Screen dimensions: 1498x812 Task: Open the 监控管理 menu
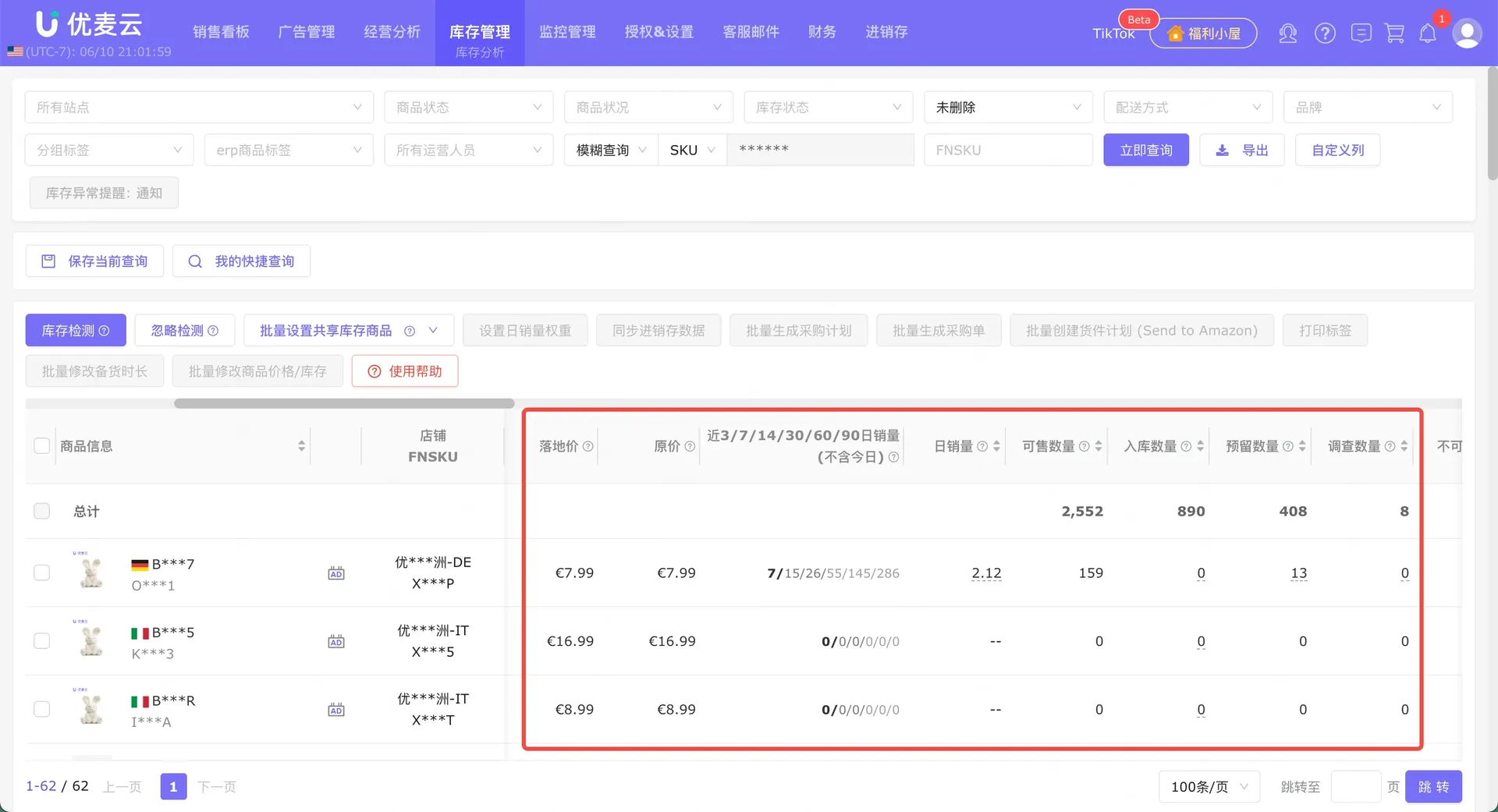pyautogui.click(x=567, y=32)
